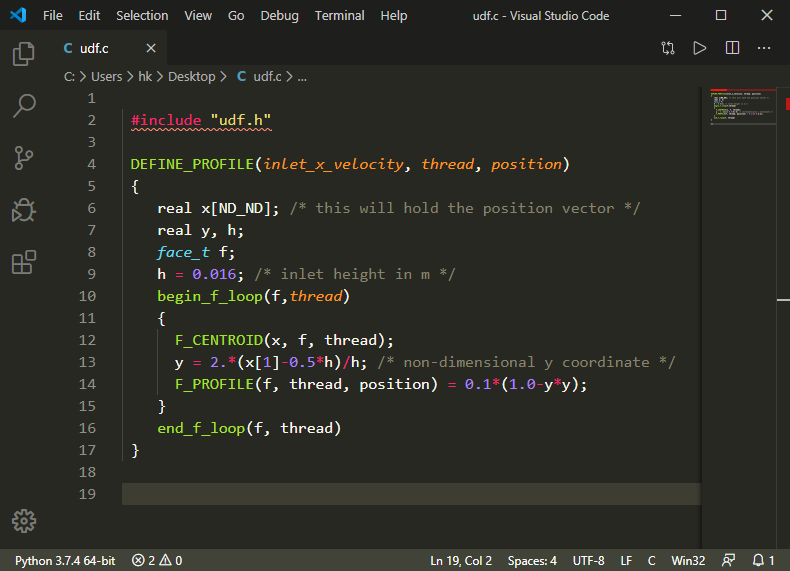Expand the hk breadcrumb
Screen dimensions: 790x571
click(145, 77)
